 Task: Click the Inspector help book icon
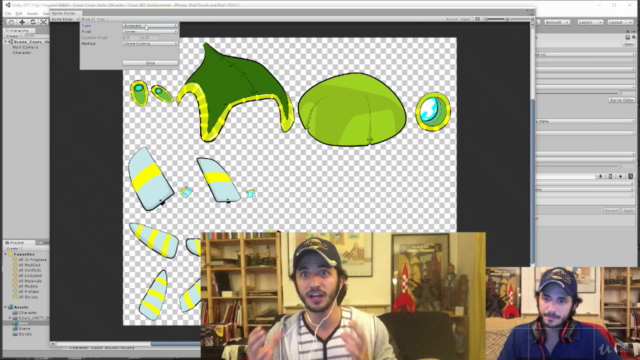[628, 38]
